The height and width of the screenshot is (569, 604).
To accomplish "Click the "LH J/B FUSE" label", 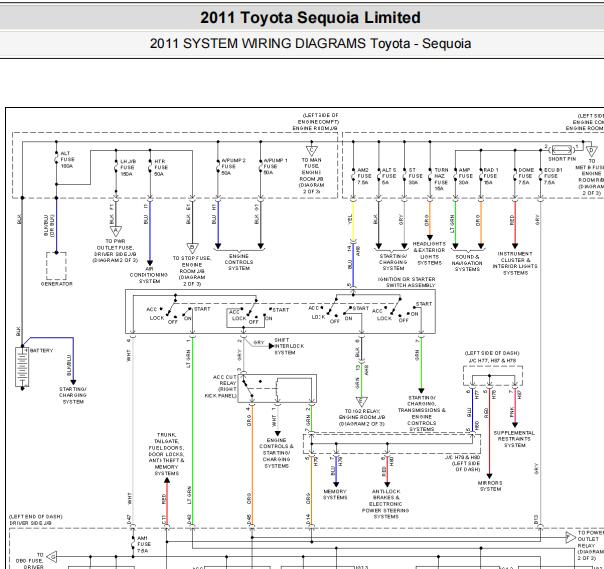I will [x=128, y=168].
